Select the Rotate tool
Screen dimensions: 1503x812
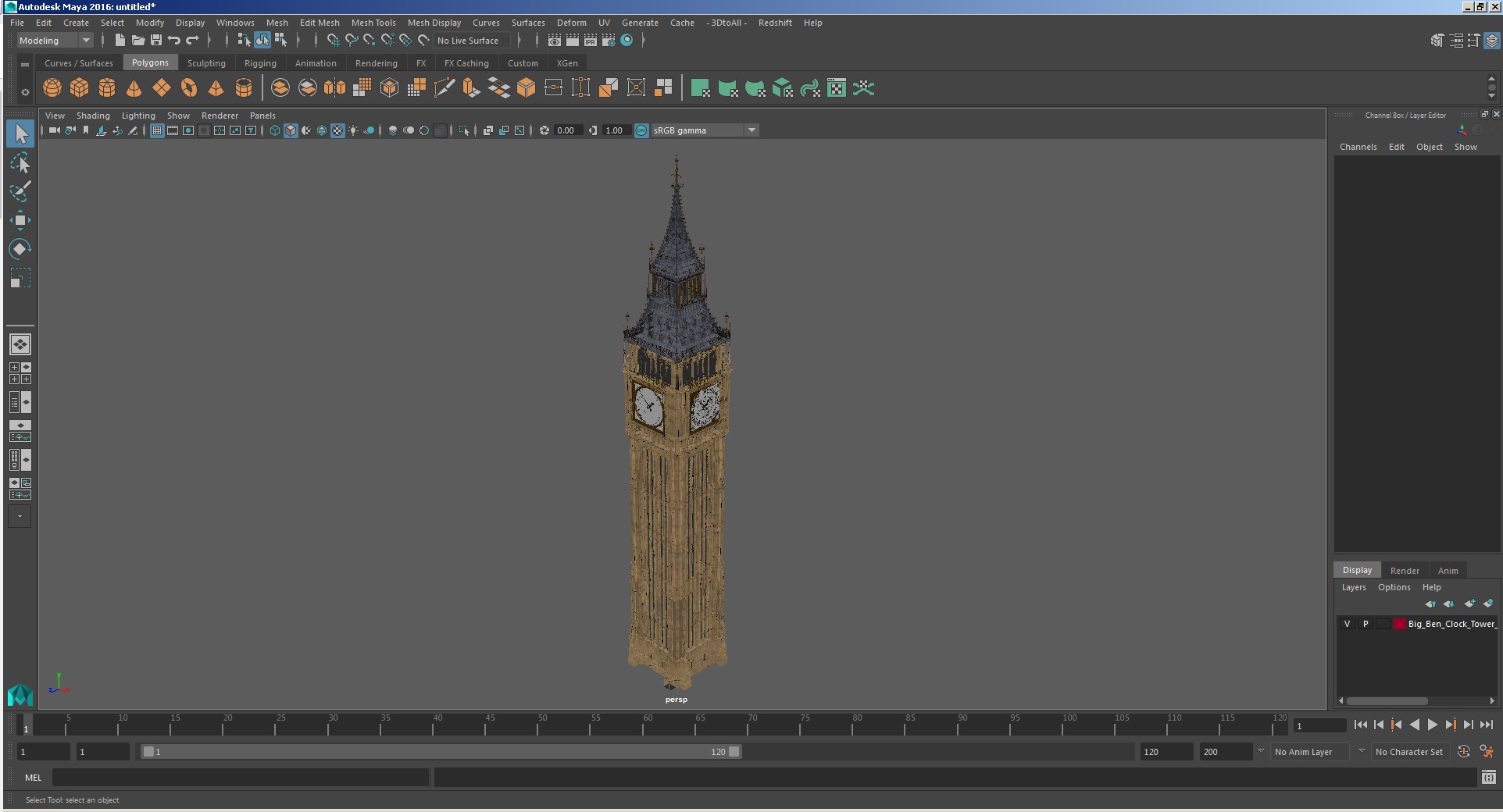[20, 249]
